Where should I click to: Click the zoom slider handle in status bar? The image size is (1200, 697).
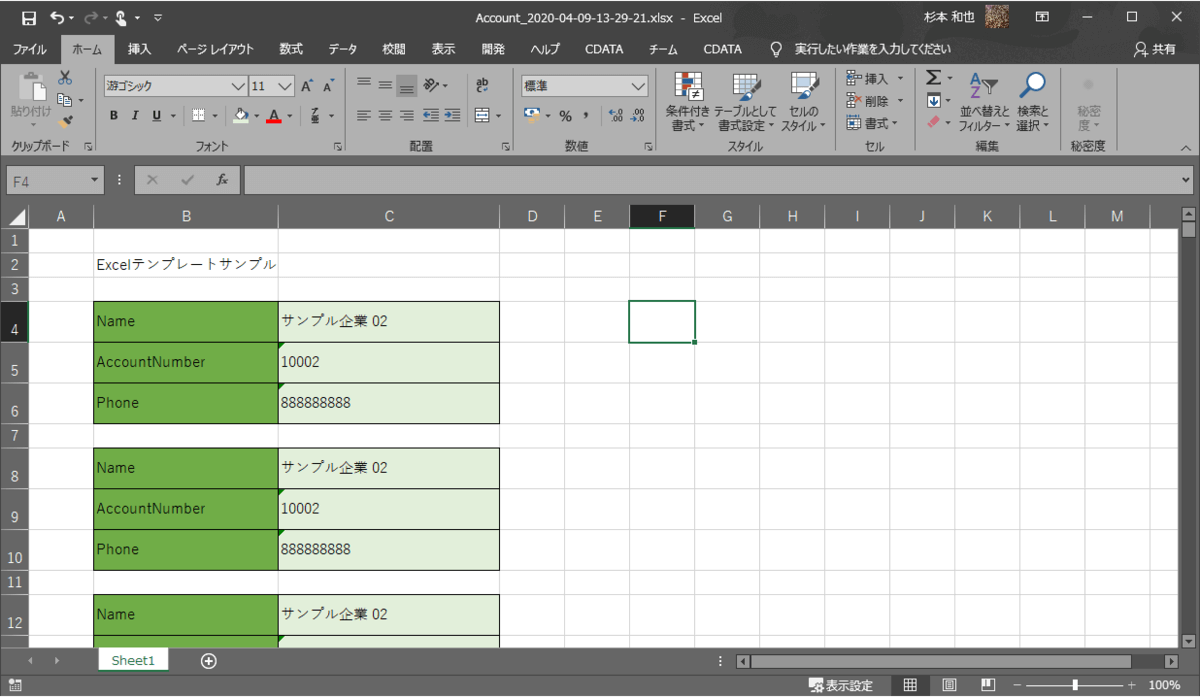coord(1075,685)
